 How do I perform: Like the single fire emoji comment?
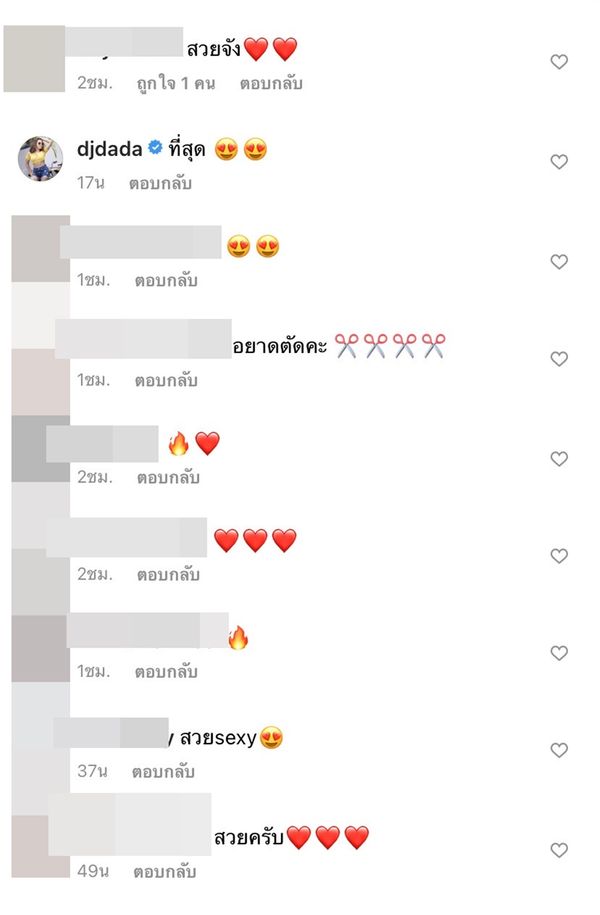pos(559,652)
